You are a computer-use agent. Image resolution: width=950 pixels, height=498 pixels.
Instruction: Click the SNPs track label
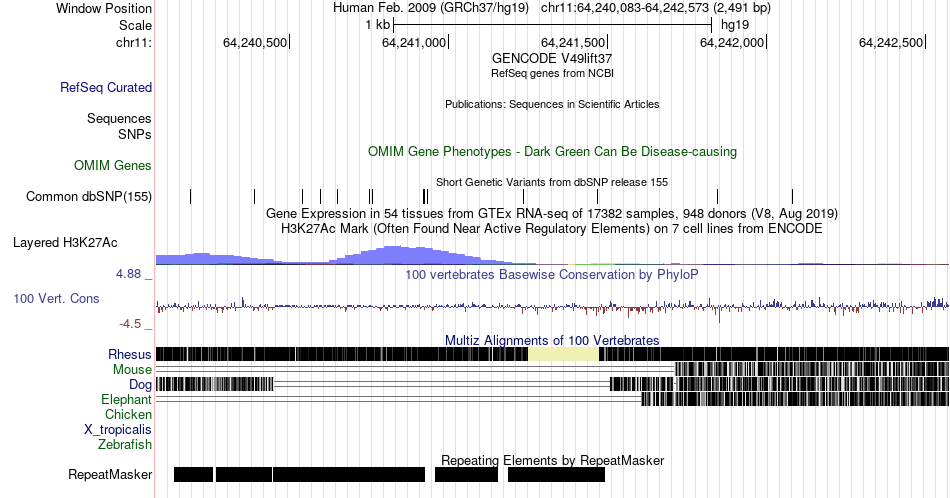[x=135, y=134]
